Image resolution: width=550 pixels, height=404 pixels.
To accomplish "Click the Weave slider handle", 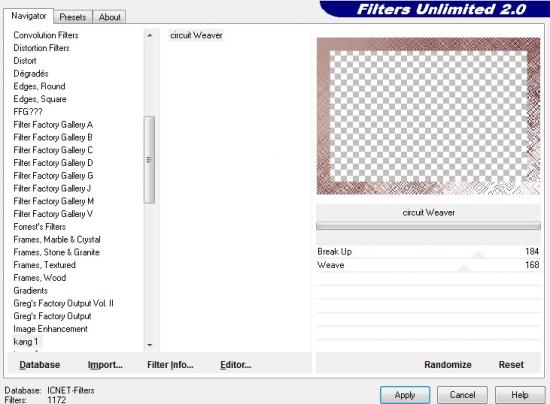I will point(464,268).
